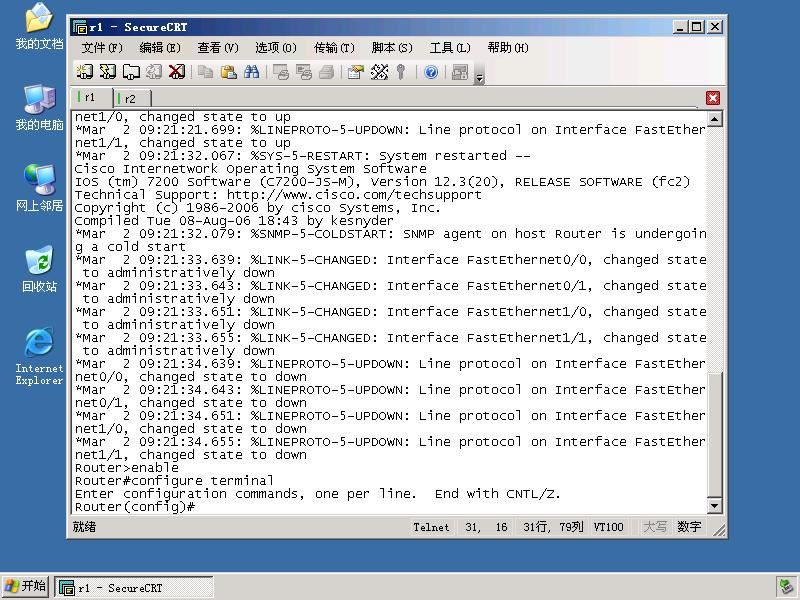Maximize the SecureCRT window
Image resolution: width=800 pixels, height=600 pixels.
pos(697,27)
